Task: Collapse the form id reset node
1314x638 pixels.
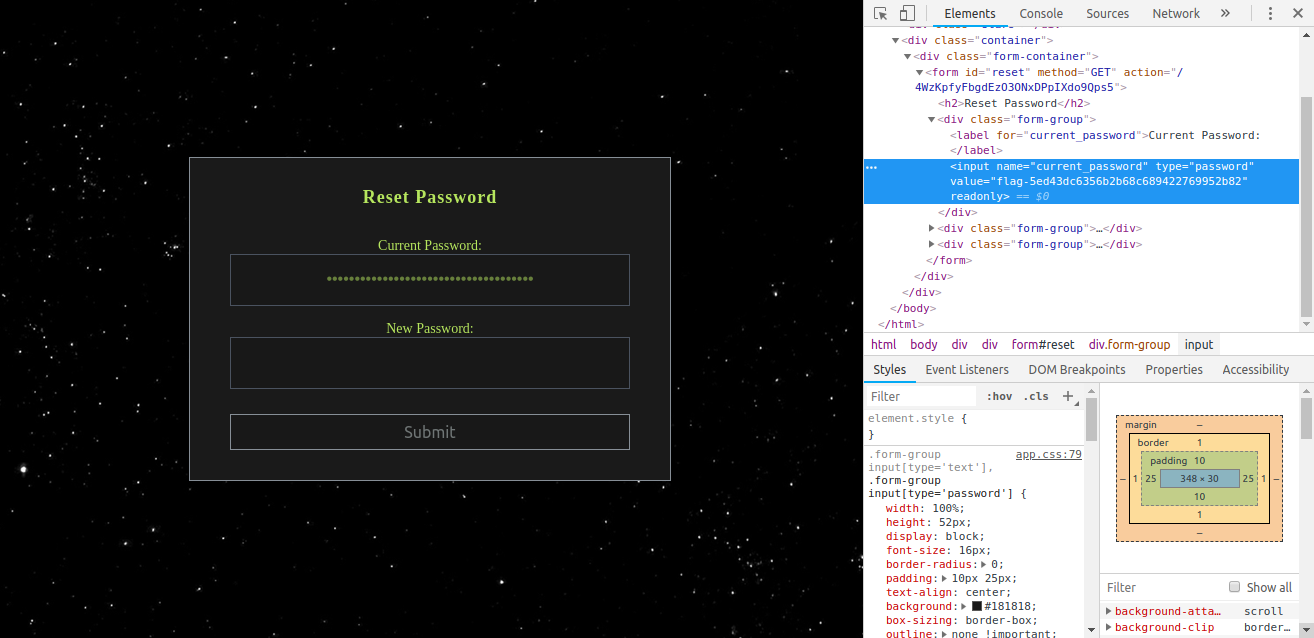Action: tap(920, 72)
